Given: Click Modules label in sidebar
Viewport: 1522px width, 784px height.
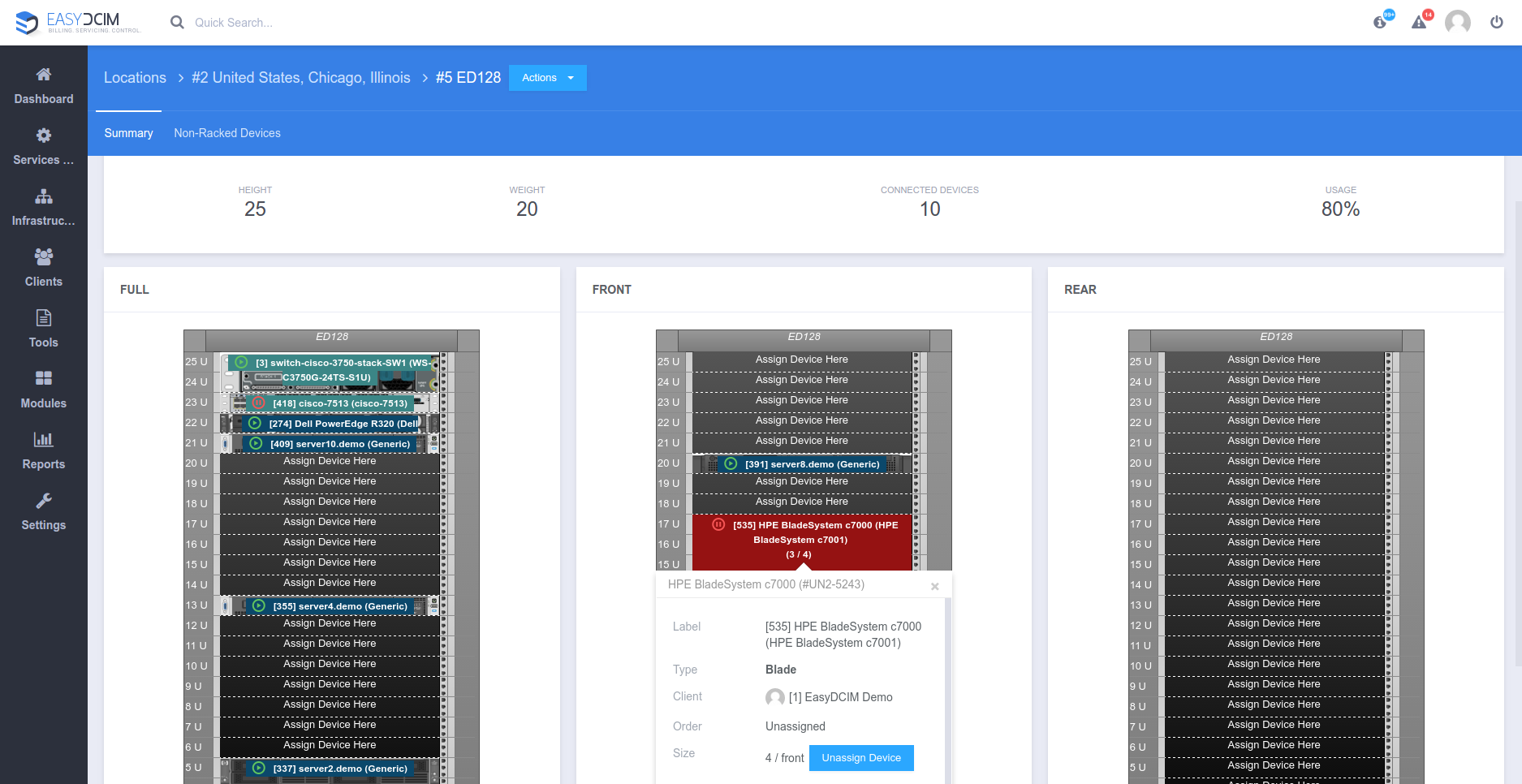Looking at the screenshot, I should pyautogui.click(x=44, y=403).
